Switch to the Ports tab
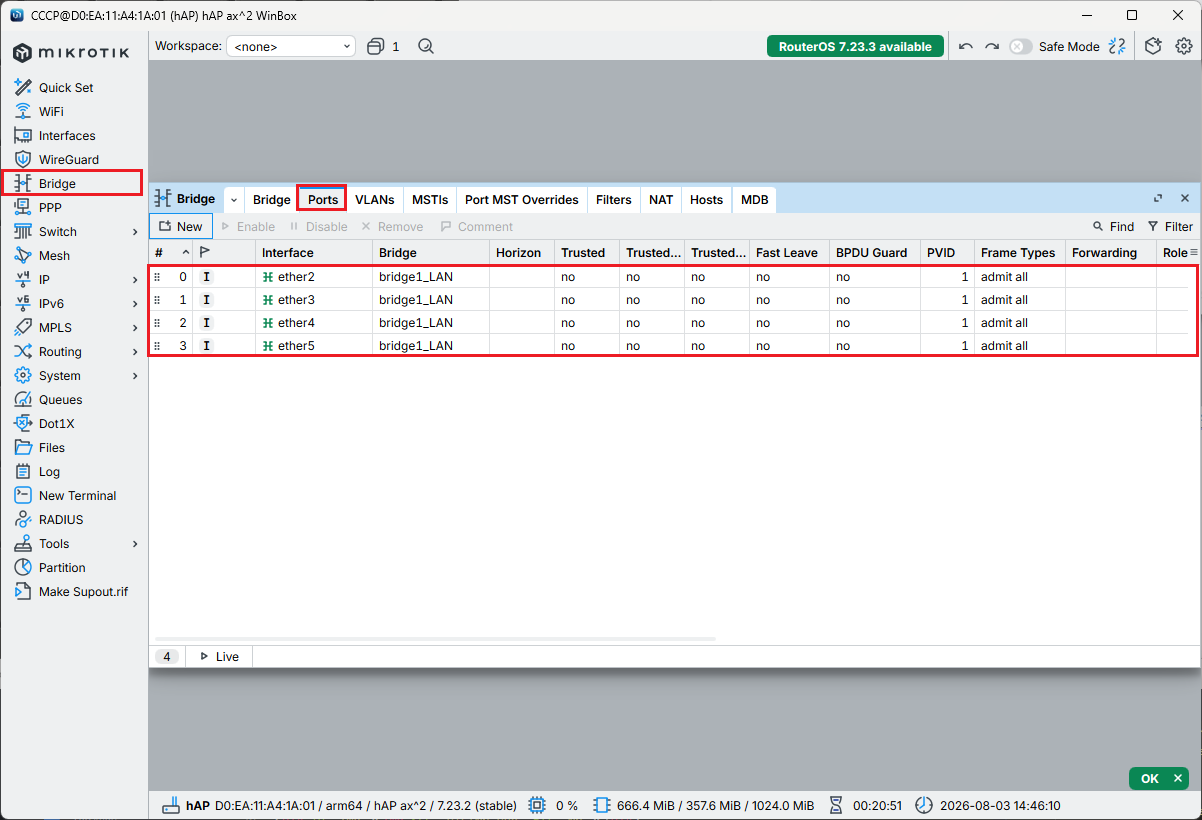Screen dimensions: 1202x820 click(x=323, y=200)
